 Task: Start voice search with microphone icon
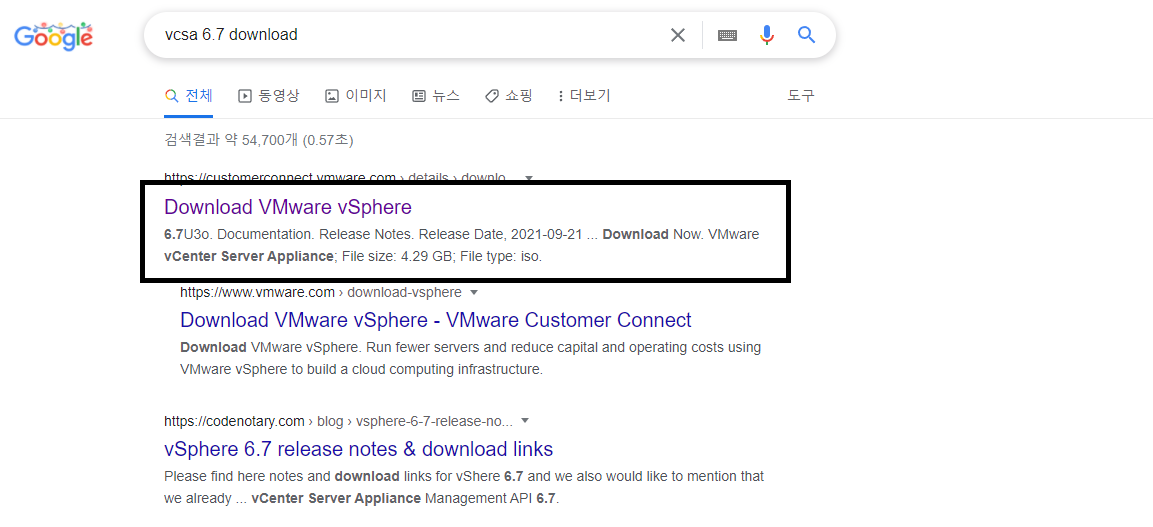point(767,35)
